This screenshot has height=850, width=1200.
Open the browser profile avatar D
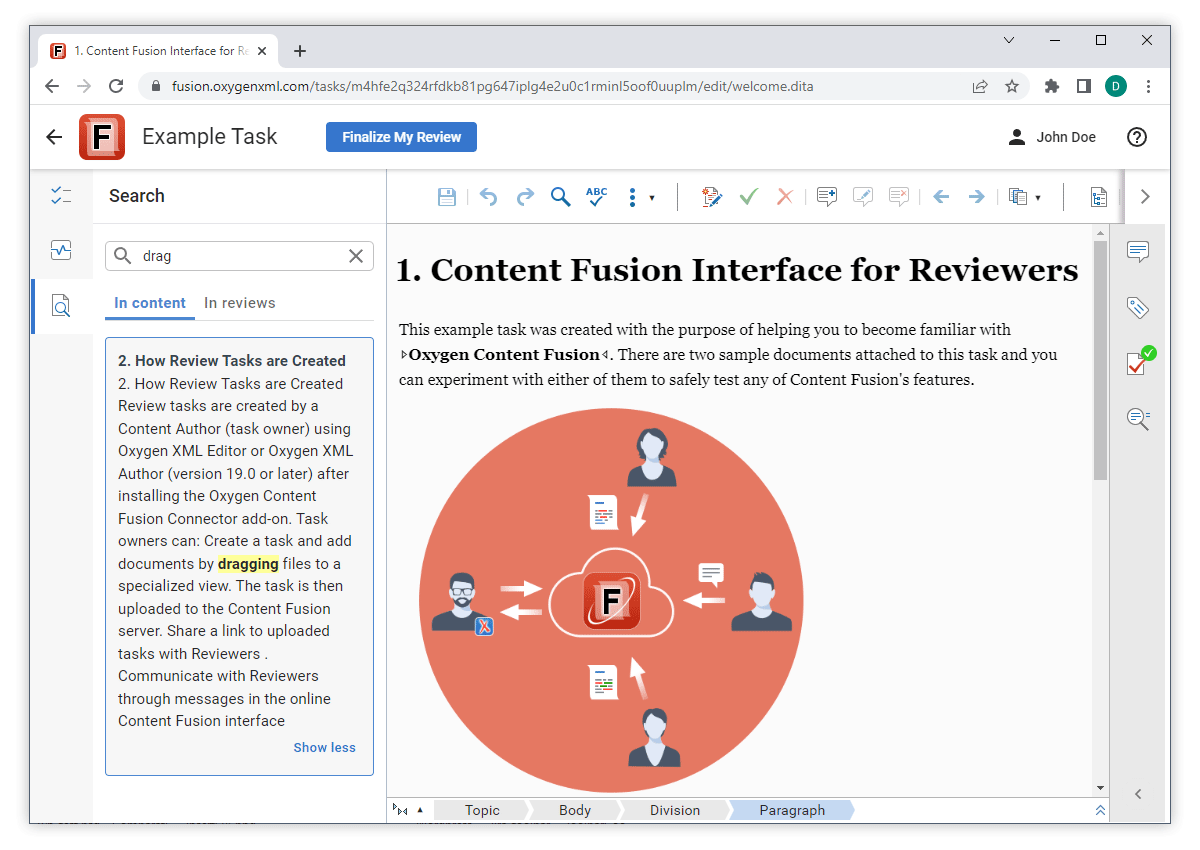coord(1116,86)
